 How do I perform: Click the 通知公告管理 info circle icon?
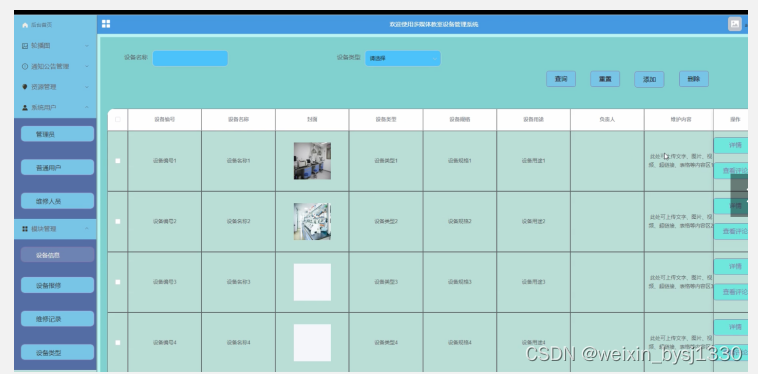(25, 67)
